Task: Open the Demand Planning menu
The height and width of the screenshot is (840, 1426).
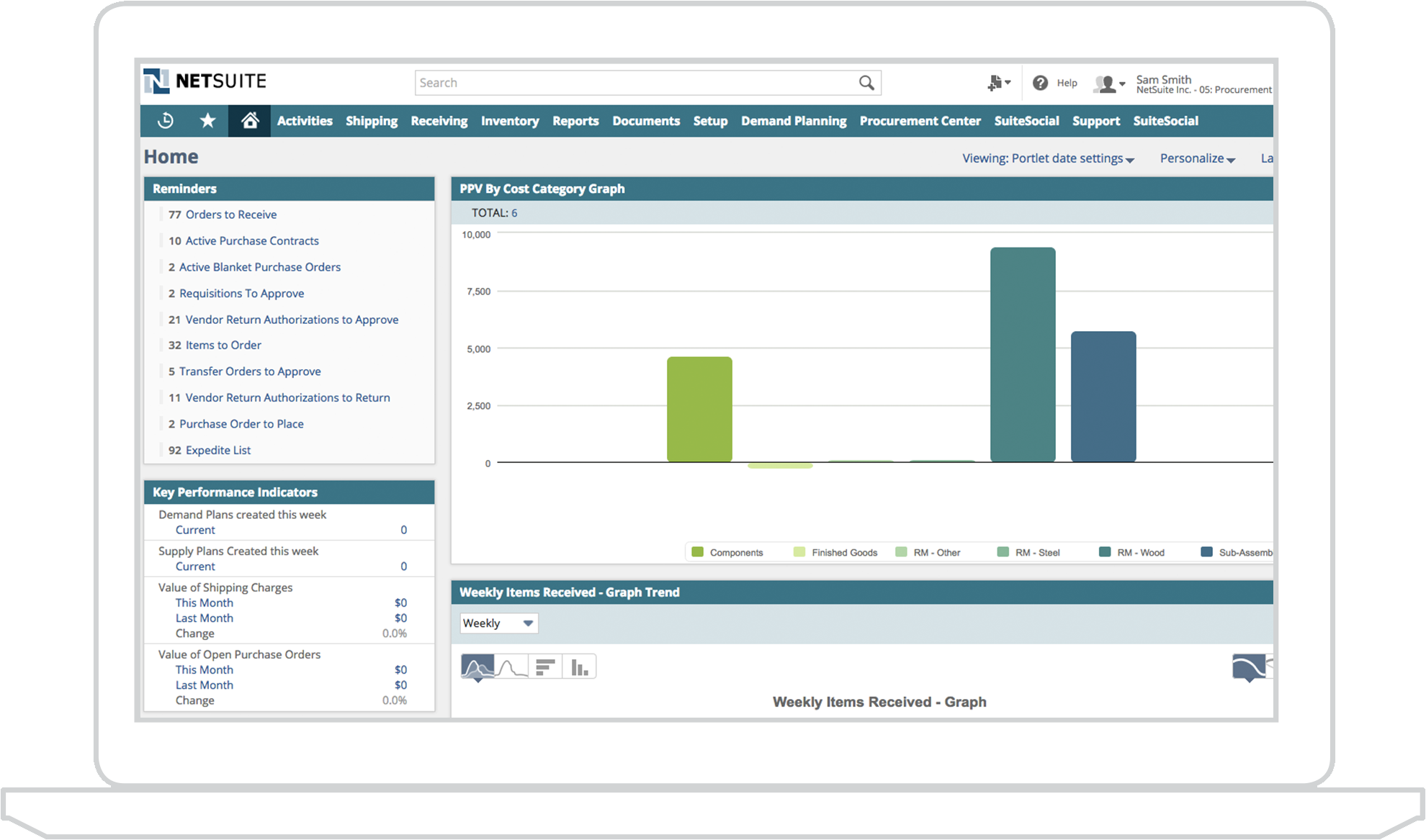Action: click(794, 121)
